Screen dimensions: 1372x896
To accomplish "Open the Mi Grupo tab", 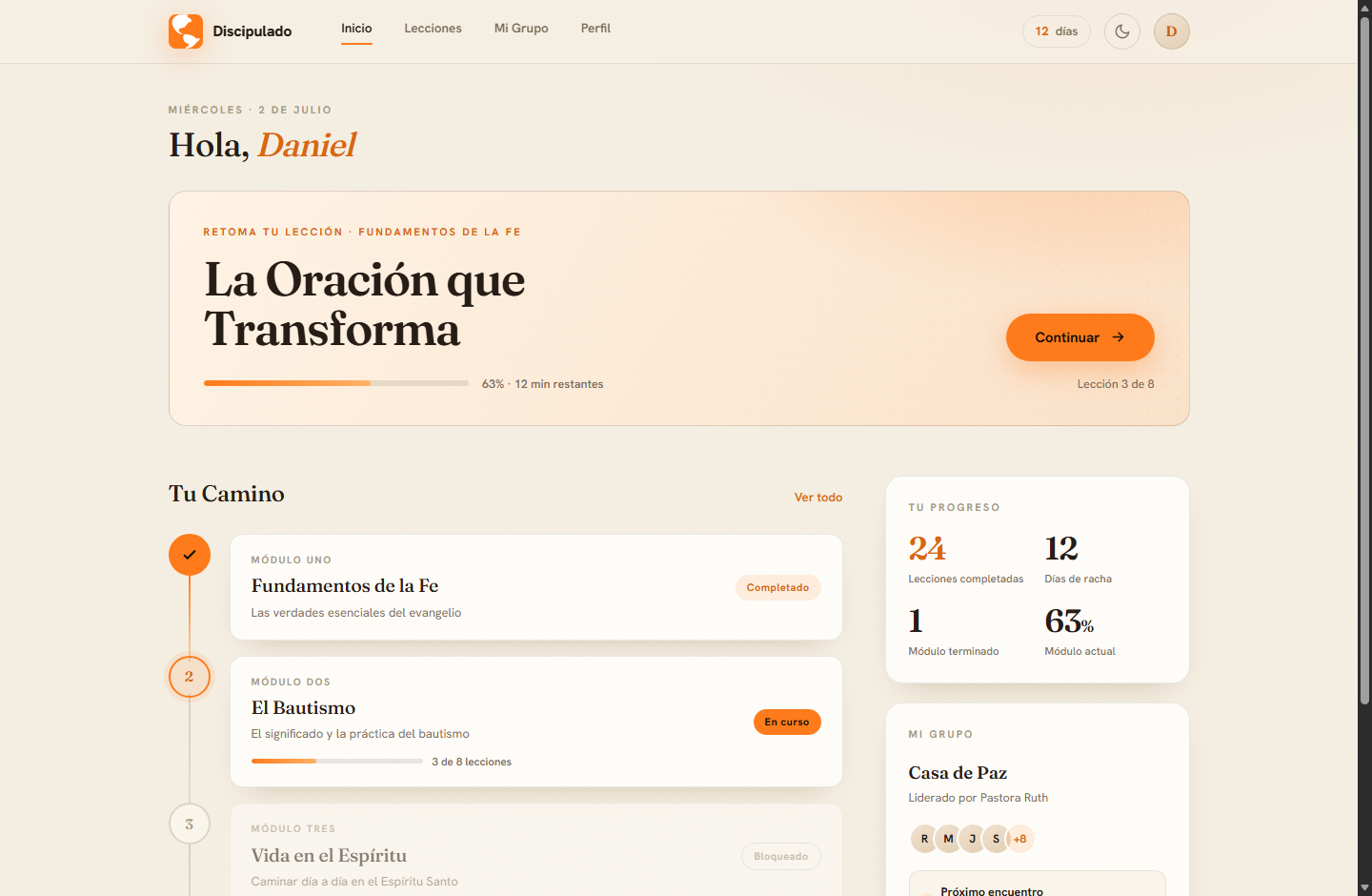I will pyautogui.click(x=521, y=29).
